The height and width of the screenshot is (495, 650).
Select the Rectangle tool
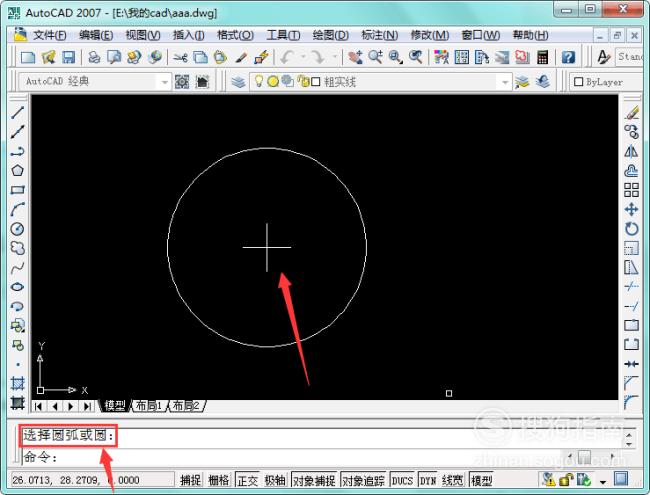pos(17,190)
